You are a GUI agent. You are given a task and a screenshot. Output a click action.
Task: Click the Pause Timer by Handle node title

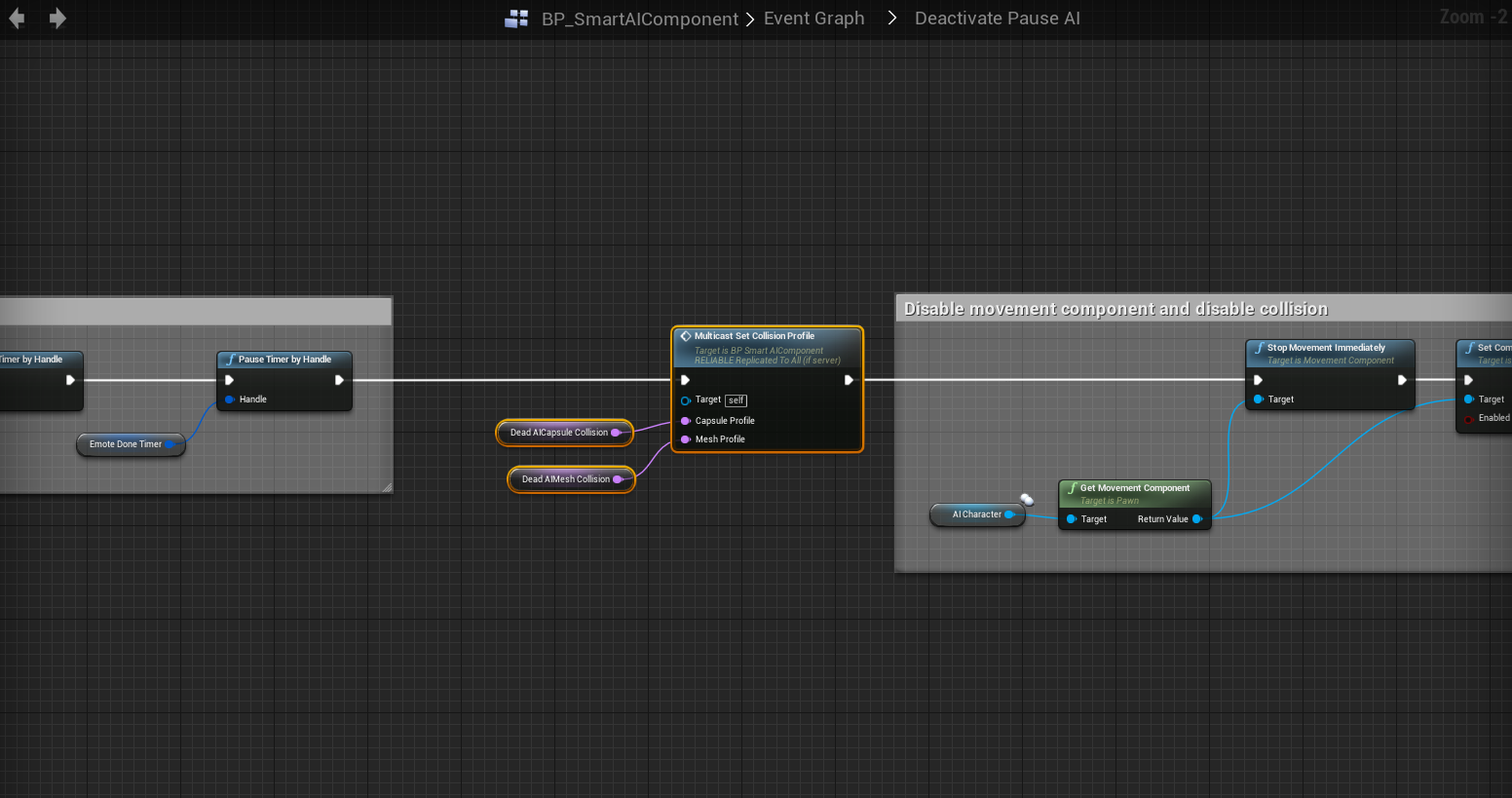(284, 360)
